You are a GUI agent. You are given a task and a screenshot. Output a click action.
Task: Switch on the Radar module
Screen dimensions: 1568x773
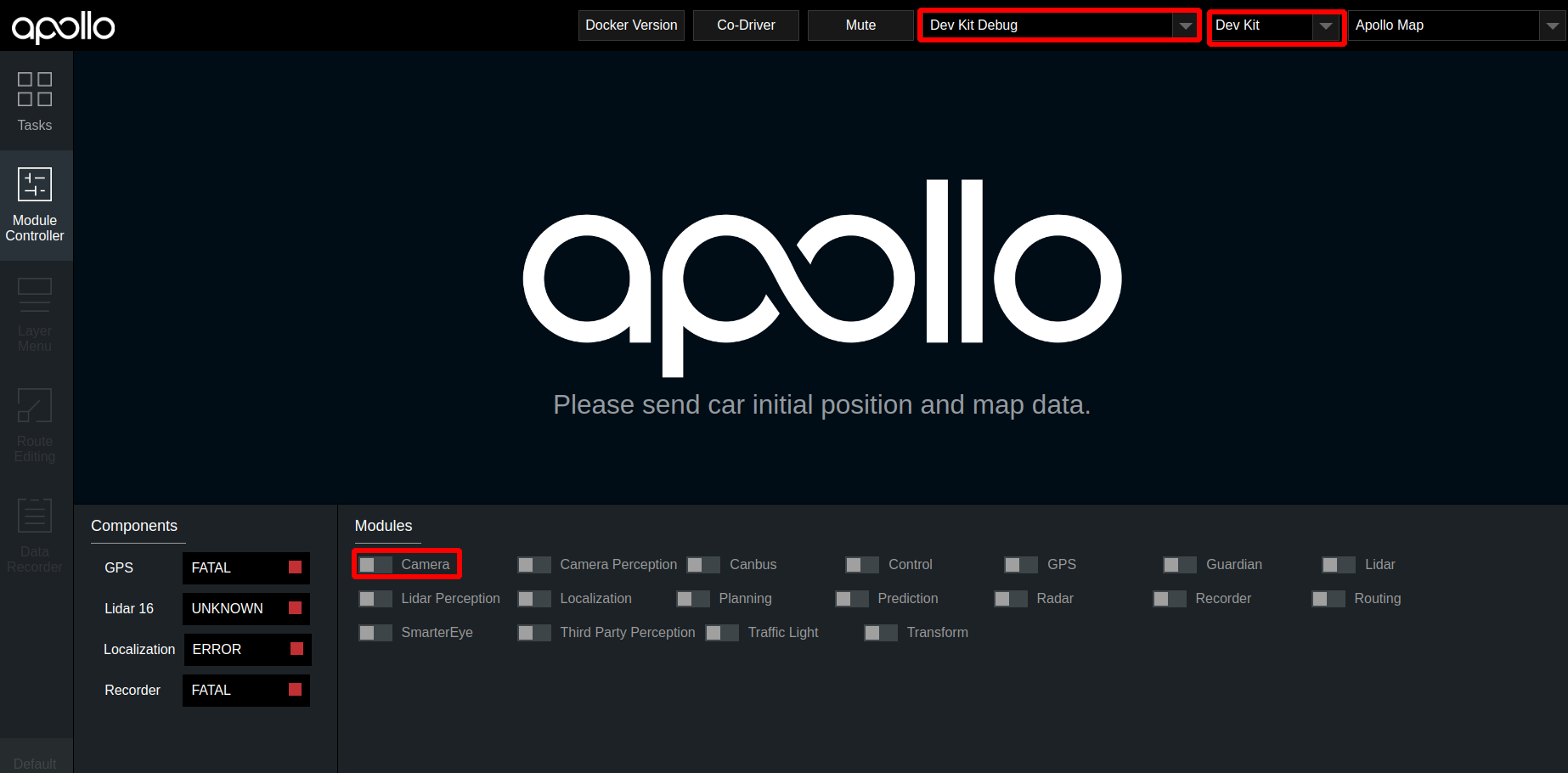[1010, 599]
